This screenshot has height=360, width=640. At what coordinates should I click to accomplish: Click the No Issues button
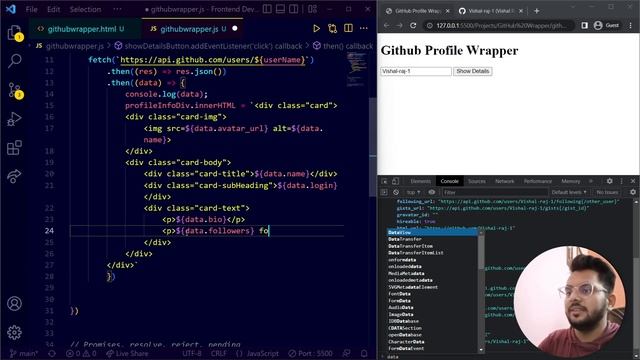607,192
